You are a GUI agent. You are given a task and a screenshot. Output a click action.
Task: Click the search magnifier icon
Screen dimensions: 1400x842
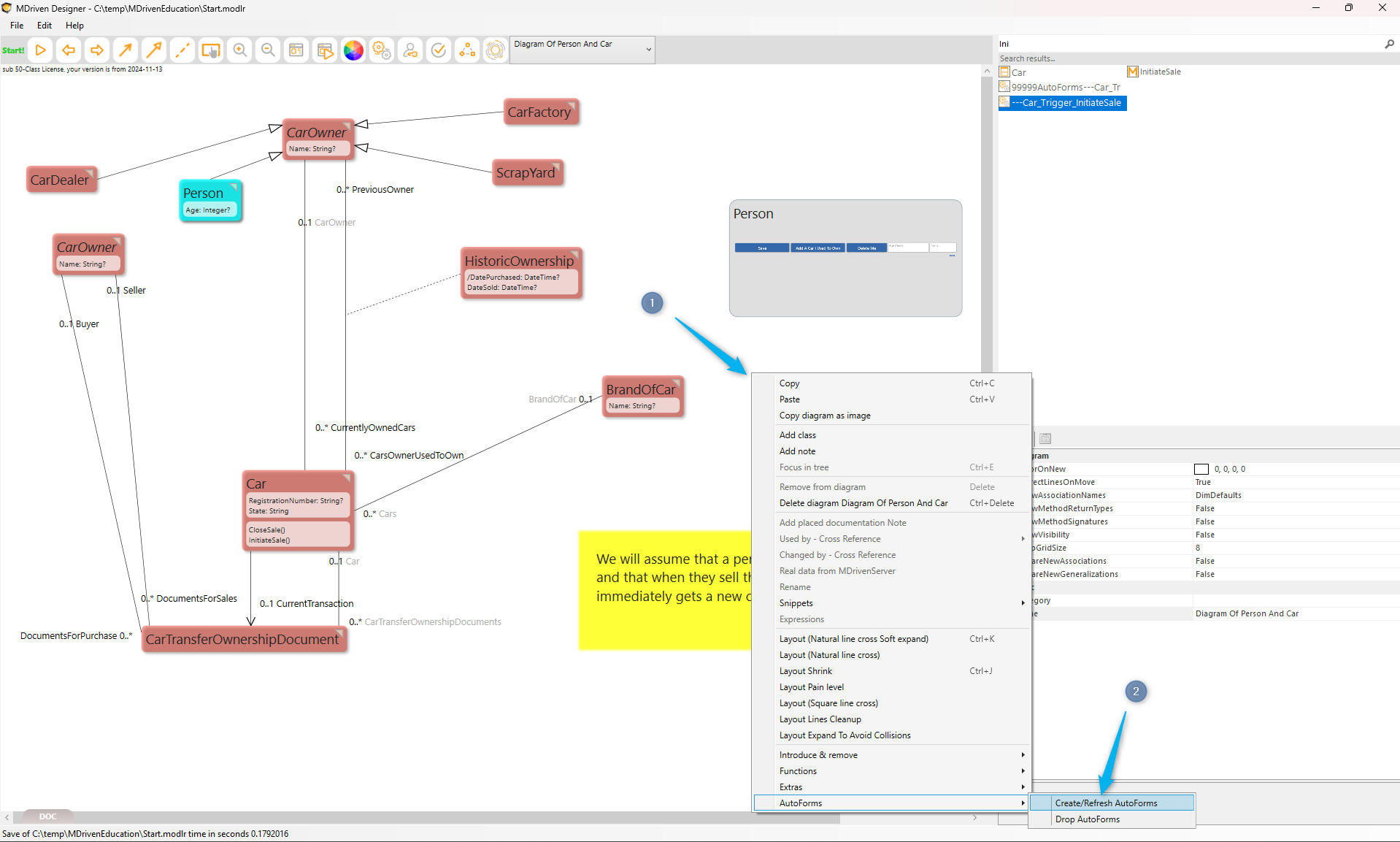pyautogui.click(x=1389, y=44)
